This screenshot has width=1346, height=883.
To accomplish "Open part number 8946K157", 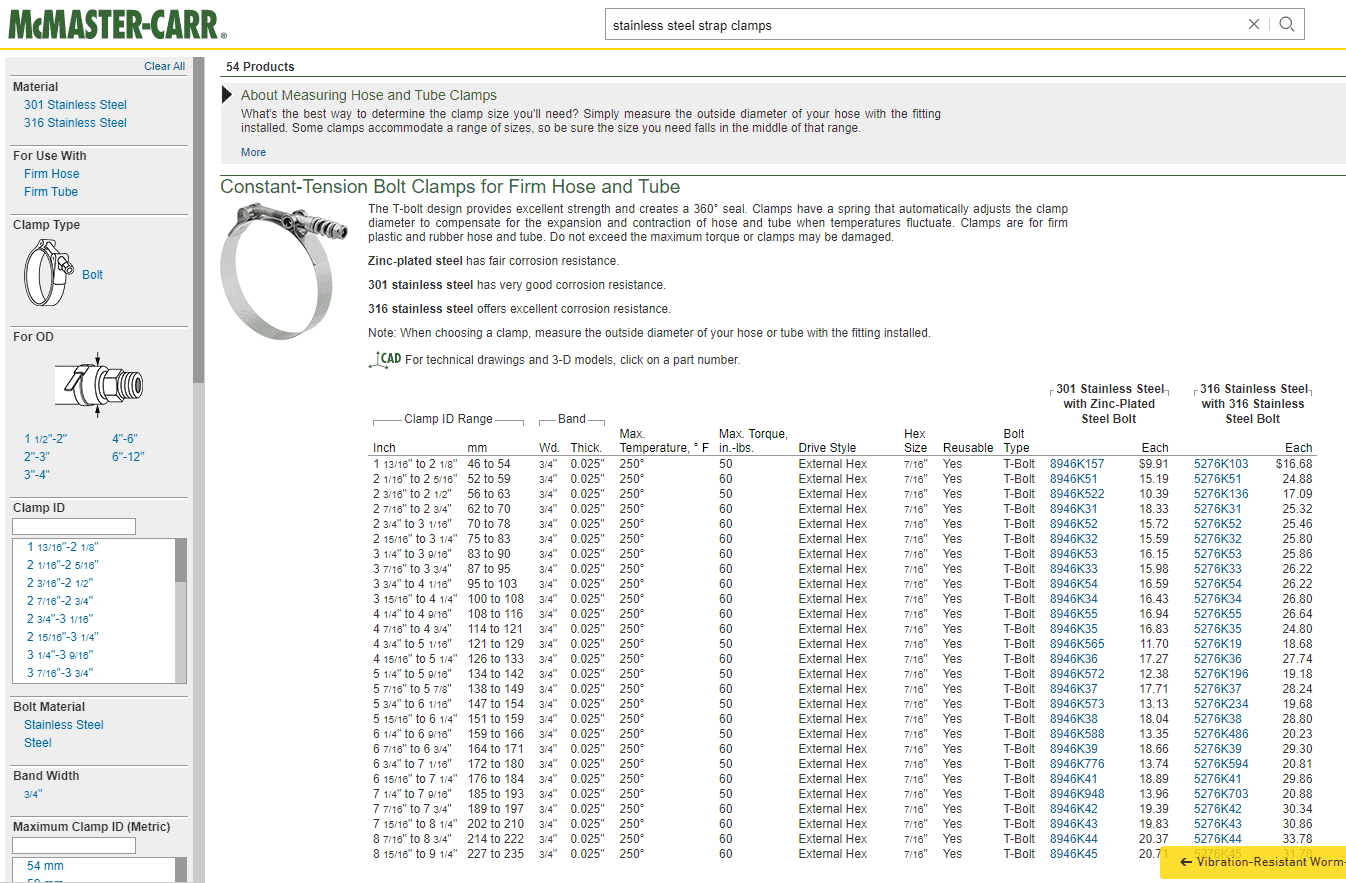I will coord(1077,464).
